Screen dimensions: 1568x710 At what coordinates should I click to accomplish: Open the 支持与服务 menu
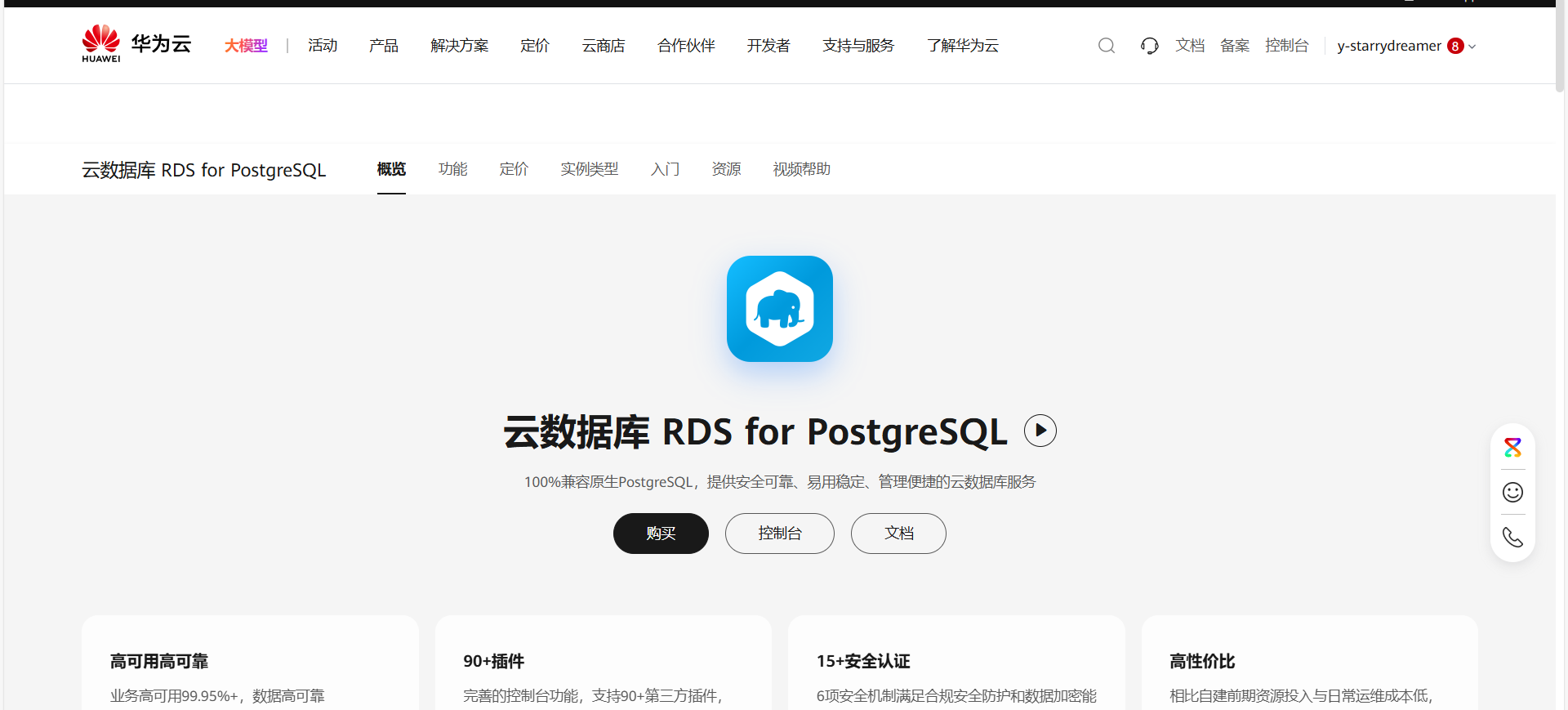tap(858, 46)
